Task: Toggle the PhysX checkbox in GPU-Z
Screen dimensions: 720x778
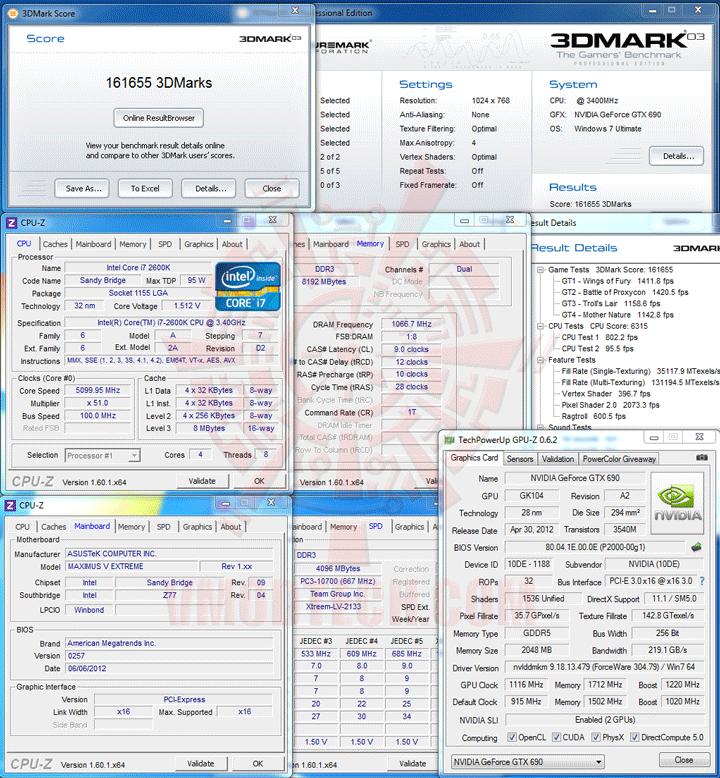Action: 596,737
